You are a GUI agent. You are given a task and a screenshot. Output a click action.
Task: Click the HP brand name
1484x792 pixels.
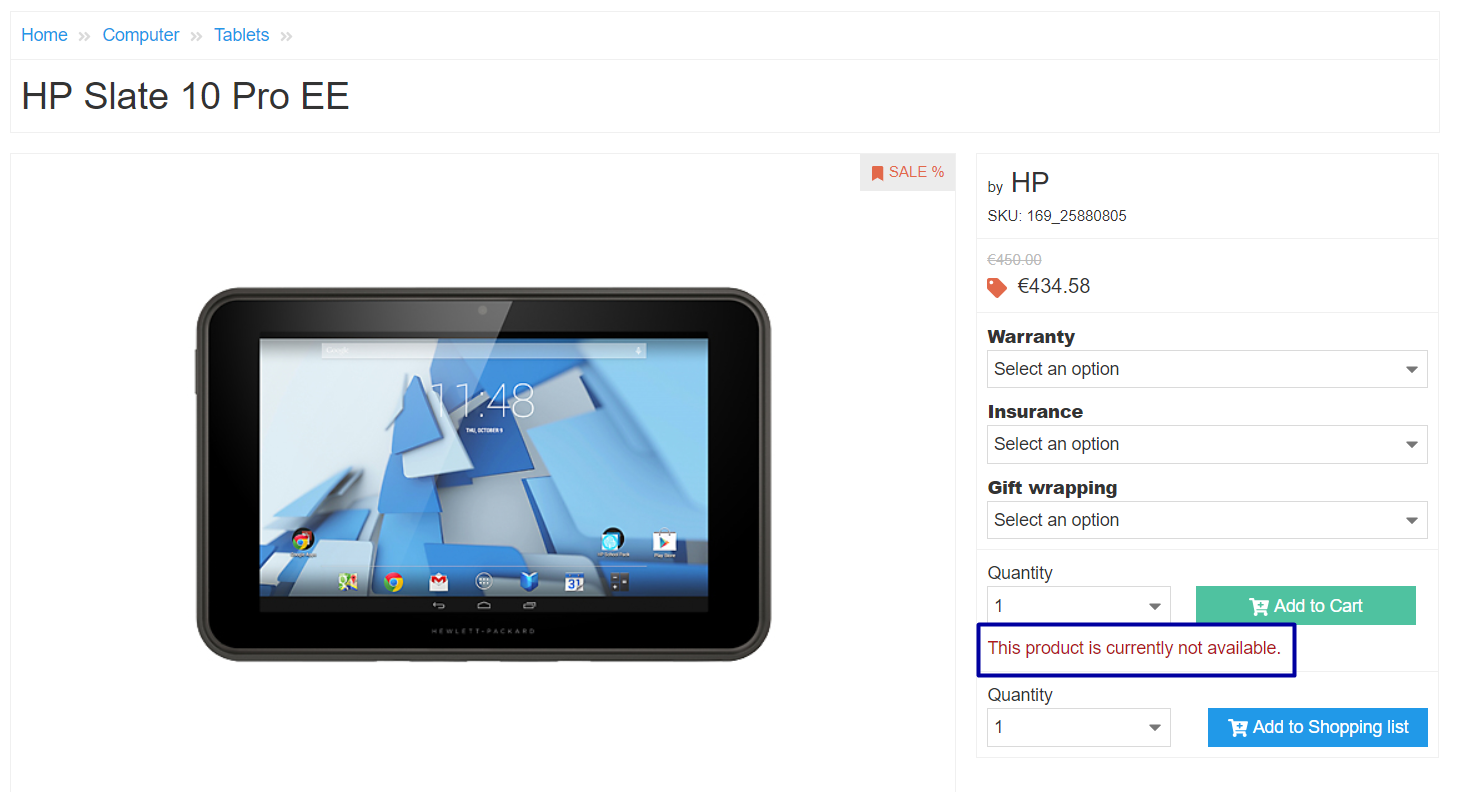coord(1030,183)
